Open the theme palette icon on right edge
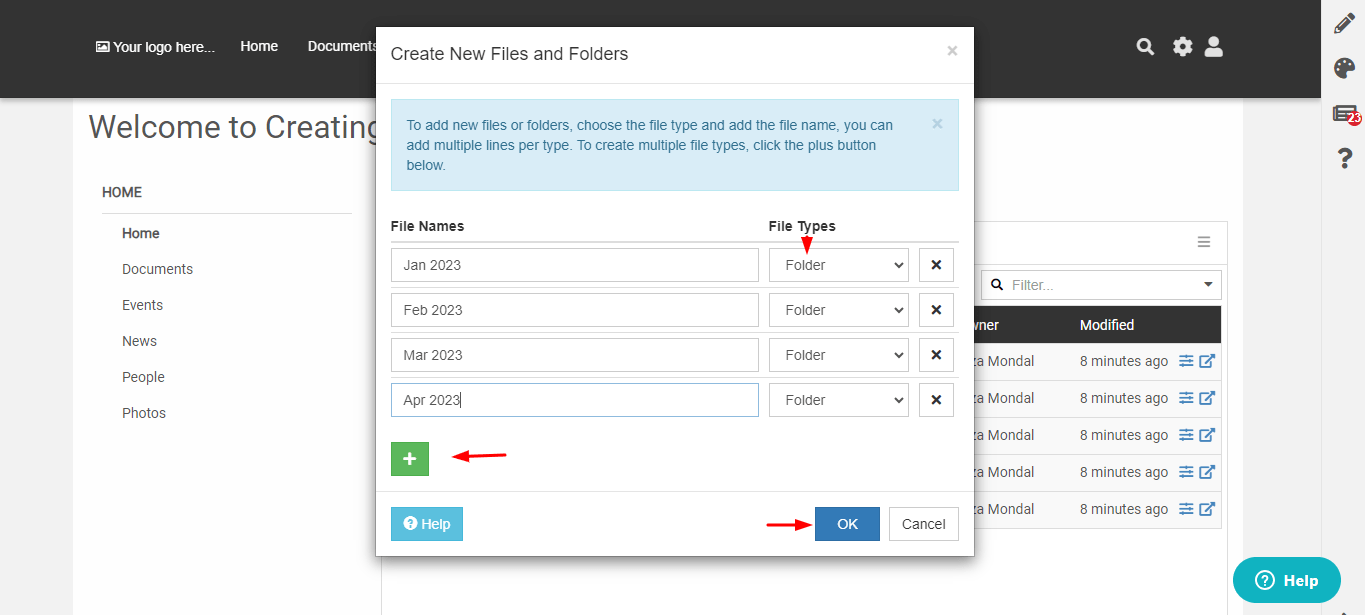The height and width of the screenshot is (615, 1365). click(x=1344, y=68)
